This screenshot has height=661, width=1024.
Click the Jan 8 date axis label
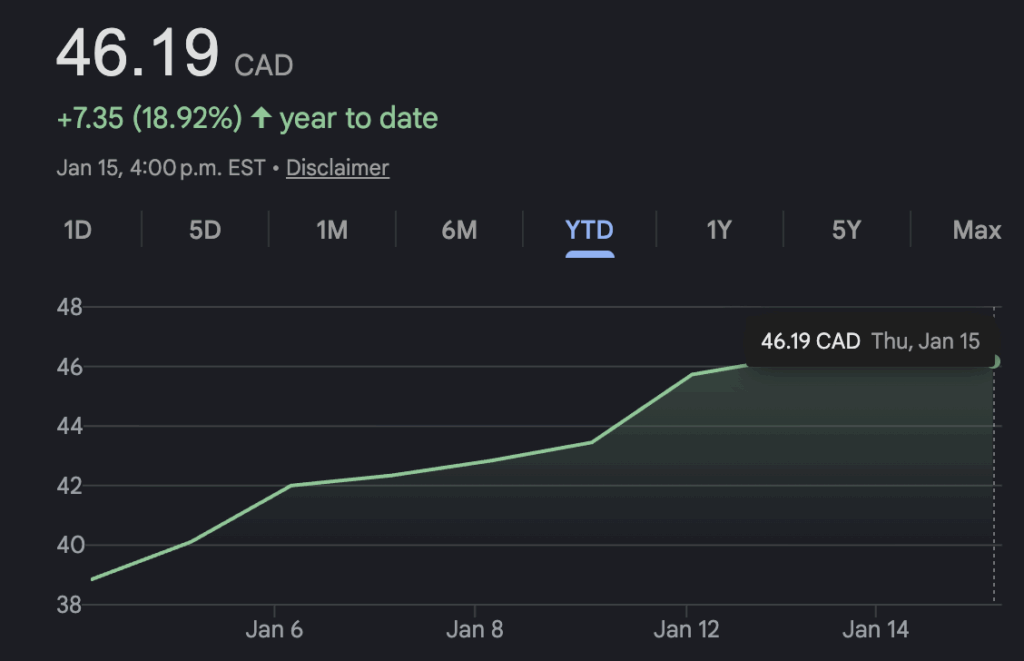coord(474,630)
